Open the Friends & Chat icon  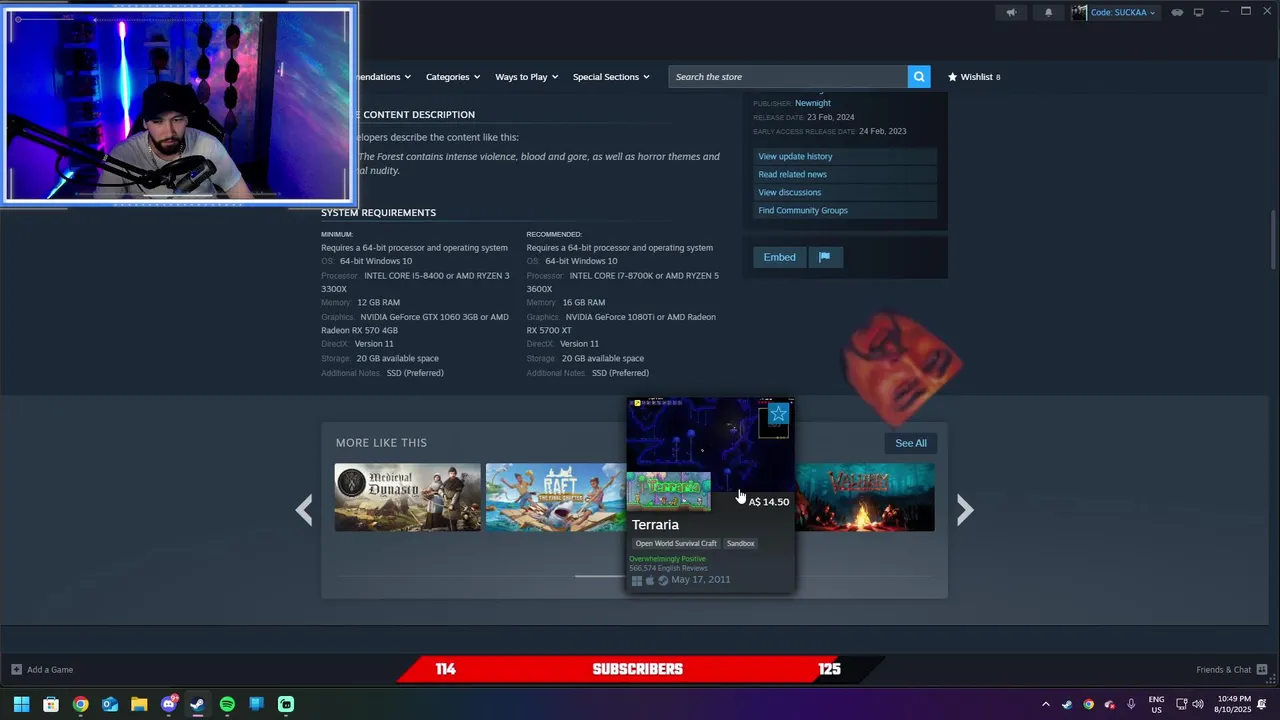click(1262, 670)
